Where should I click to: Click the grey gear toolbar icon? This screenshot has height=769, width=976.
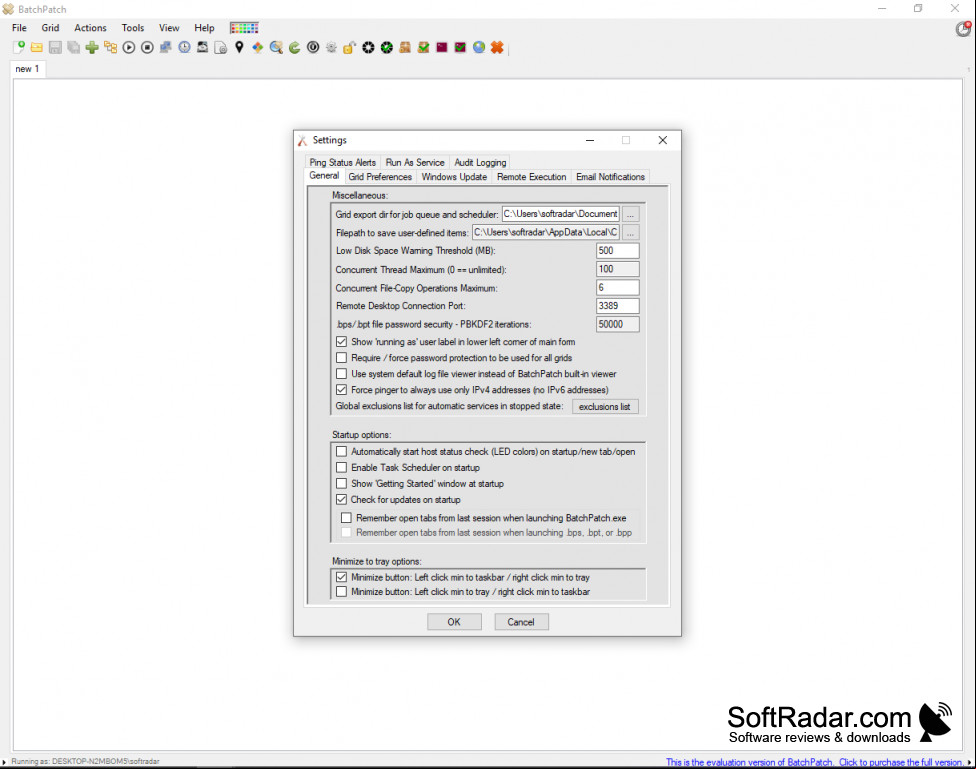331,47
